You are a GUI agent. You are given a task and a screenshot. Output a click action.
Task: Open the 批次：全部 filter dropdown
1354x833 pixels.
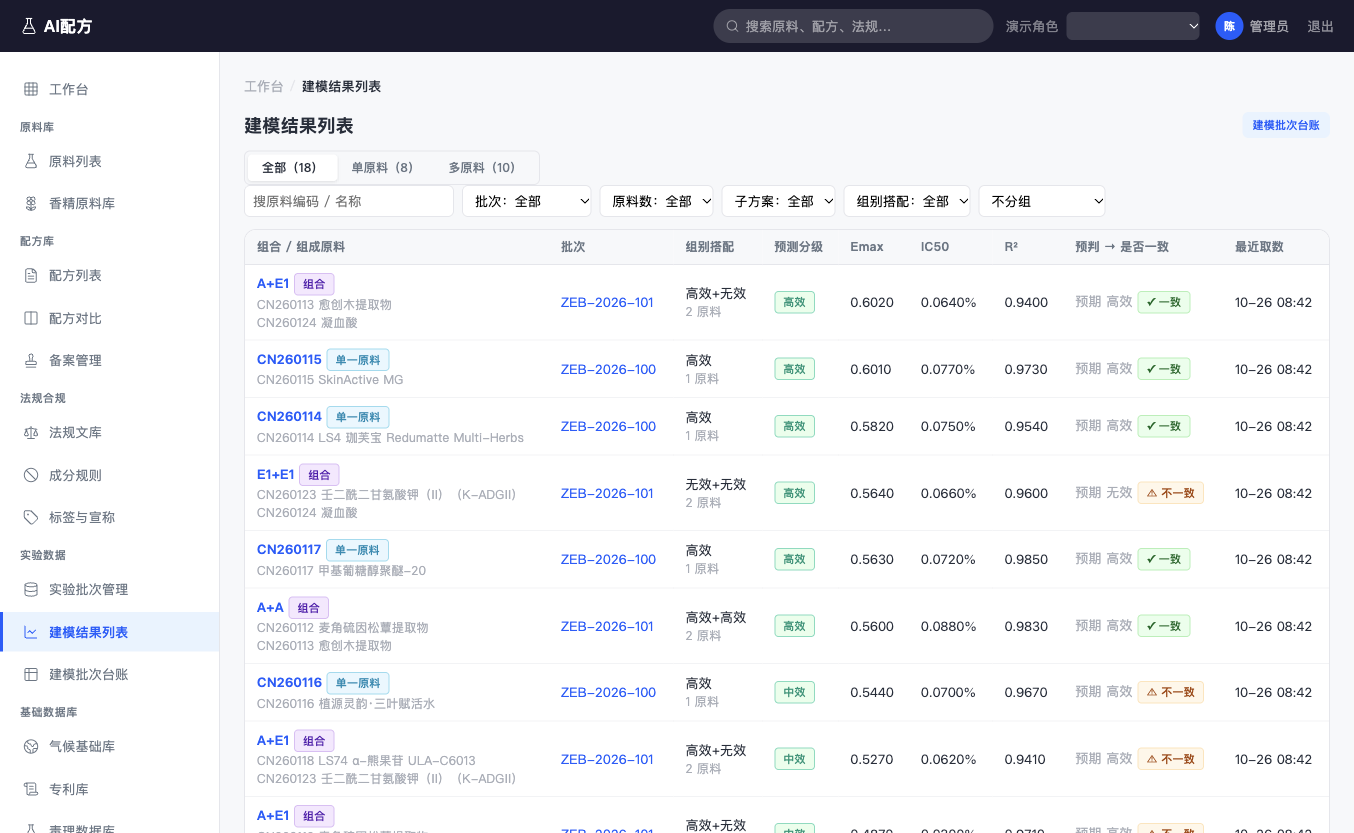527,201
